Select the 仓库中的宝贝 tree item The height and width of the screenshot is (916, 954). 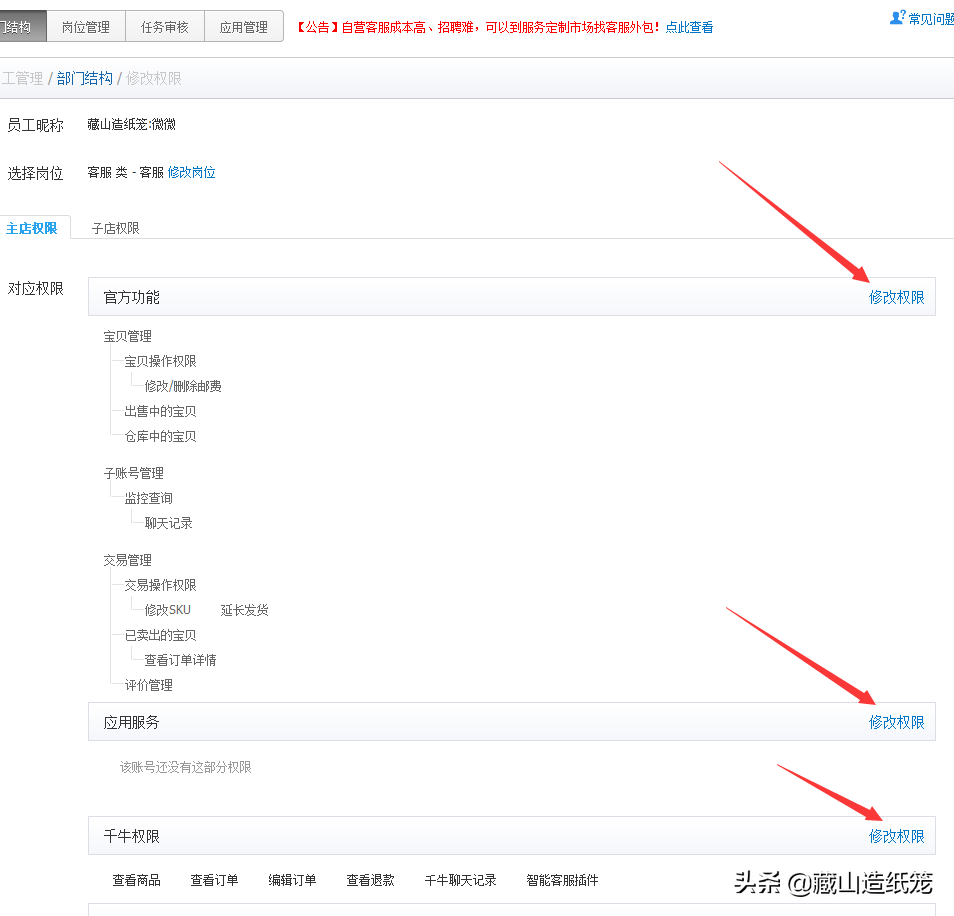point(161,437)
